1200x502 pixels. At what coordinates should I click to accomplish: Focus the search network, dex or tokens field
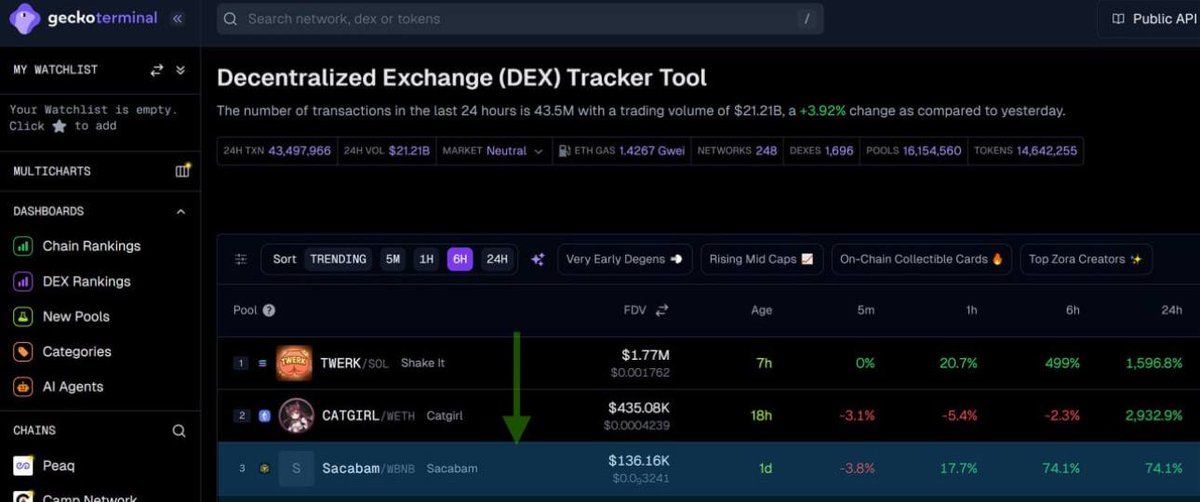tap(520, 19)
